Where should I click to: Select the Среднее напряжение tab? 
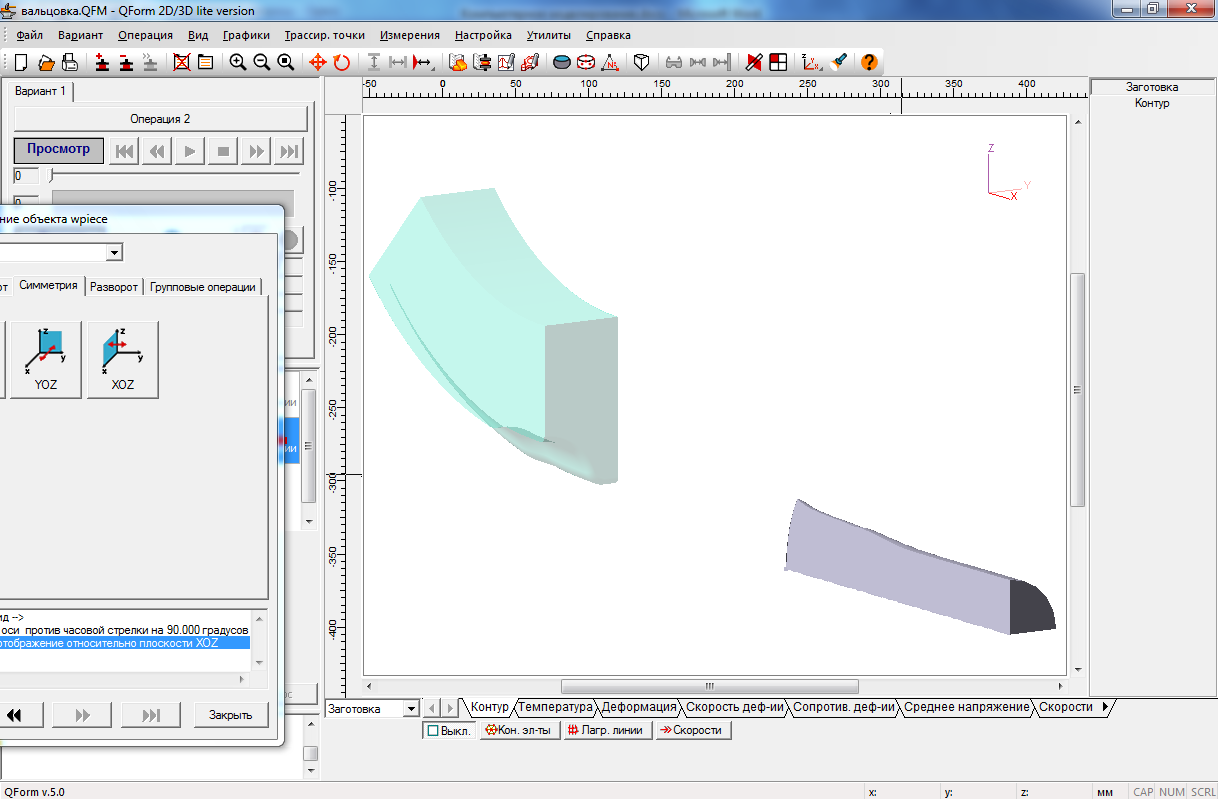coord(967,707)
